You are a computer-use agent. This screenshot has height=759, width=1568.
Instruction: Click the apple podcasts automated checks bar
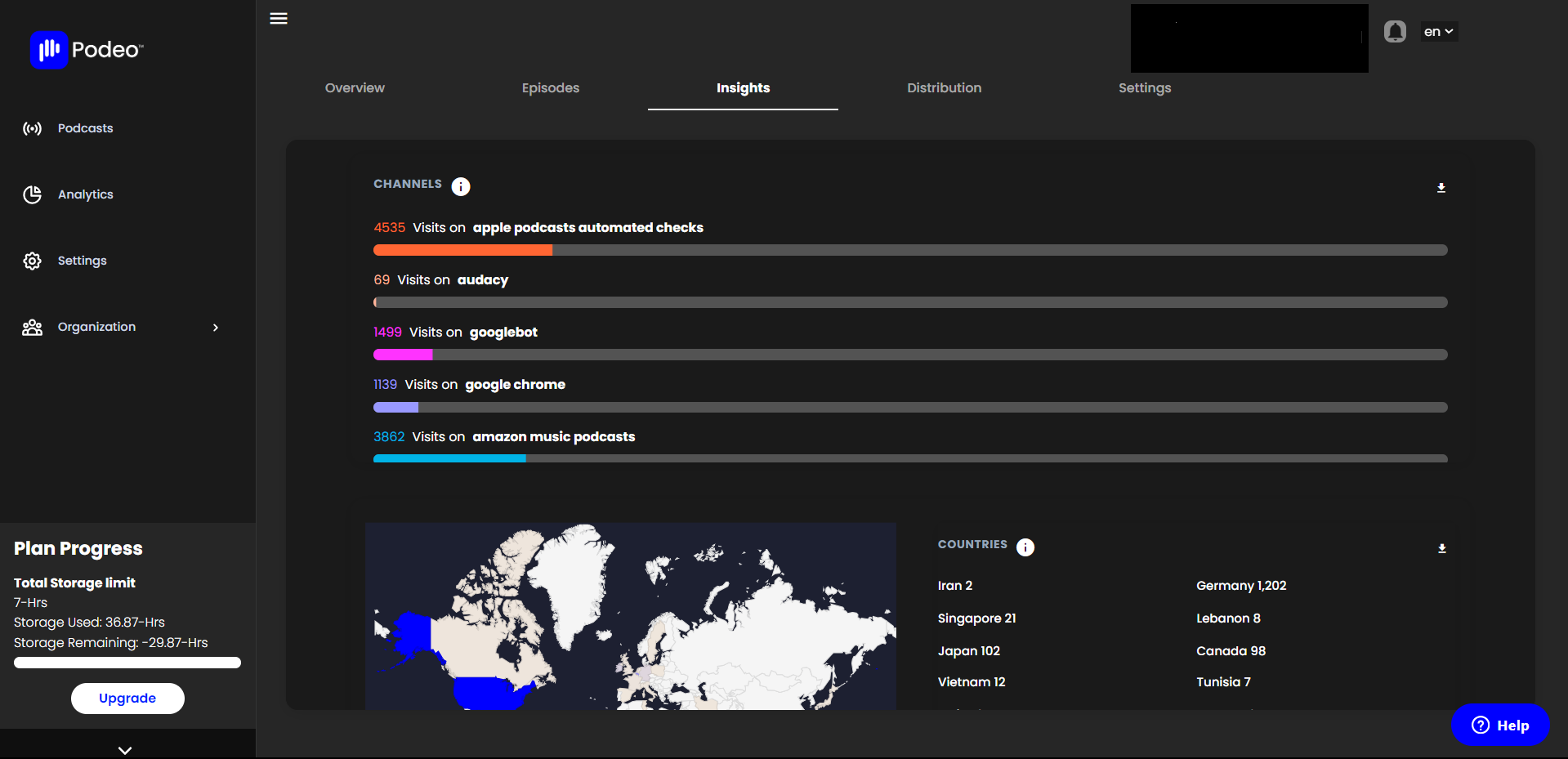tap(910, 250)
